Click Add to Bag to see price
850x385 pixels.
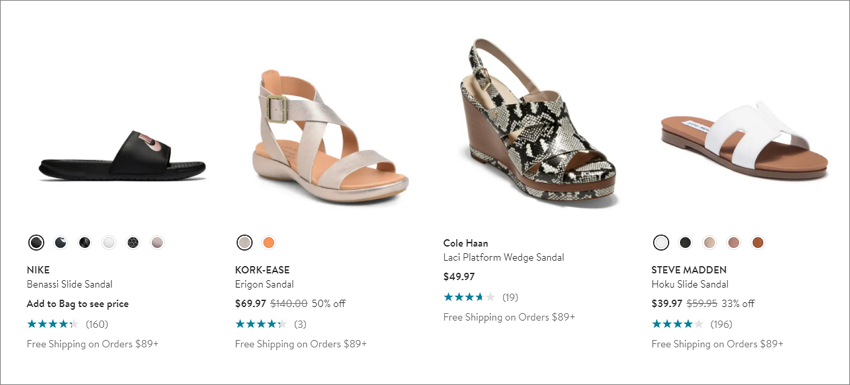78,304
